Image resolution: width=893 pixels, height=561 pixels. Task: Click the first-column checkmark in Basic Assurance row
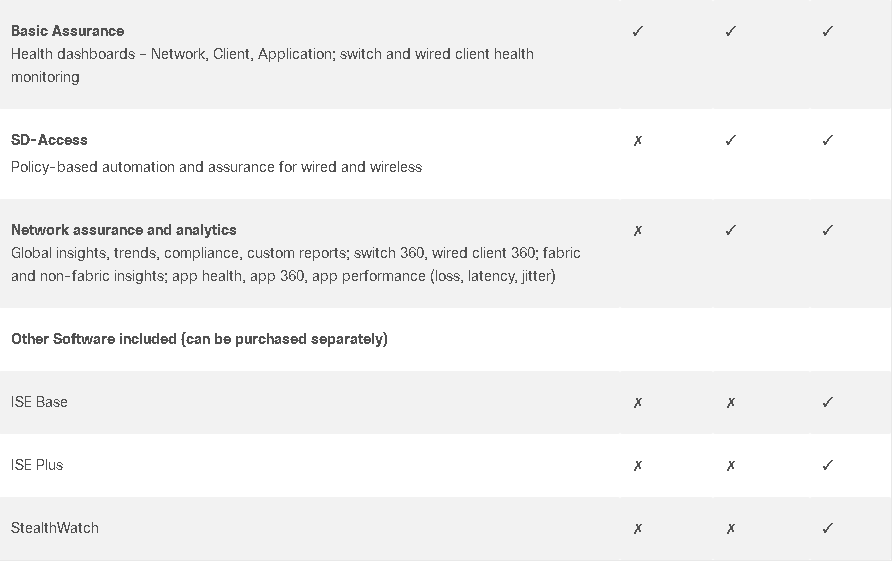coord(638,31)
